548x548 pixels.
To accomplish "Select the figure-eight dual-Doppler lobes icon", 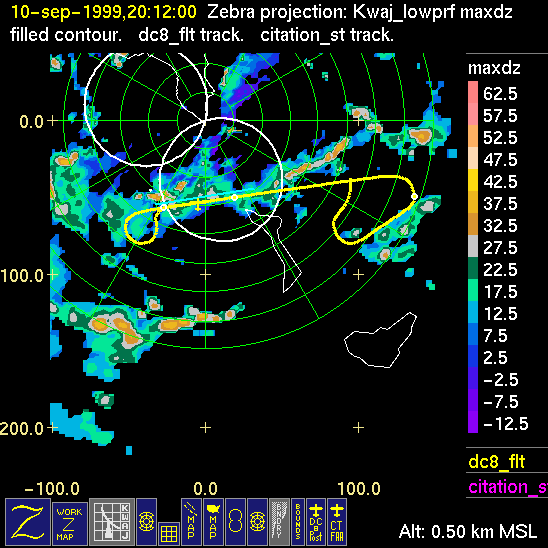I will click(x=235, y=522).
